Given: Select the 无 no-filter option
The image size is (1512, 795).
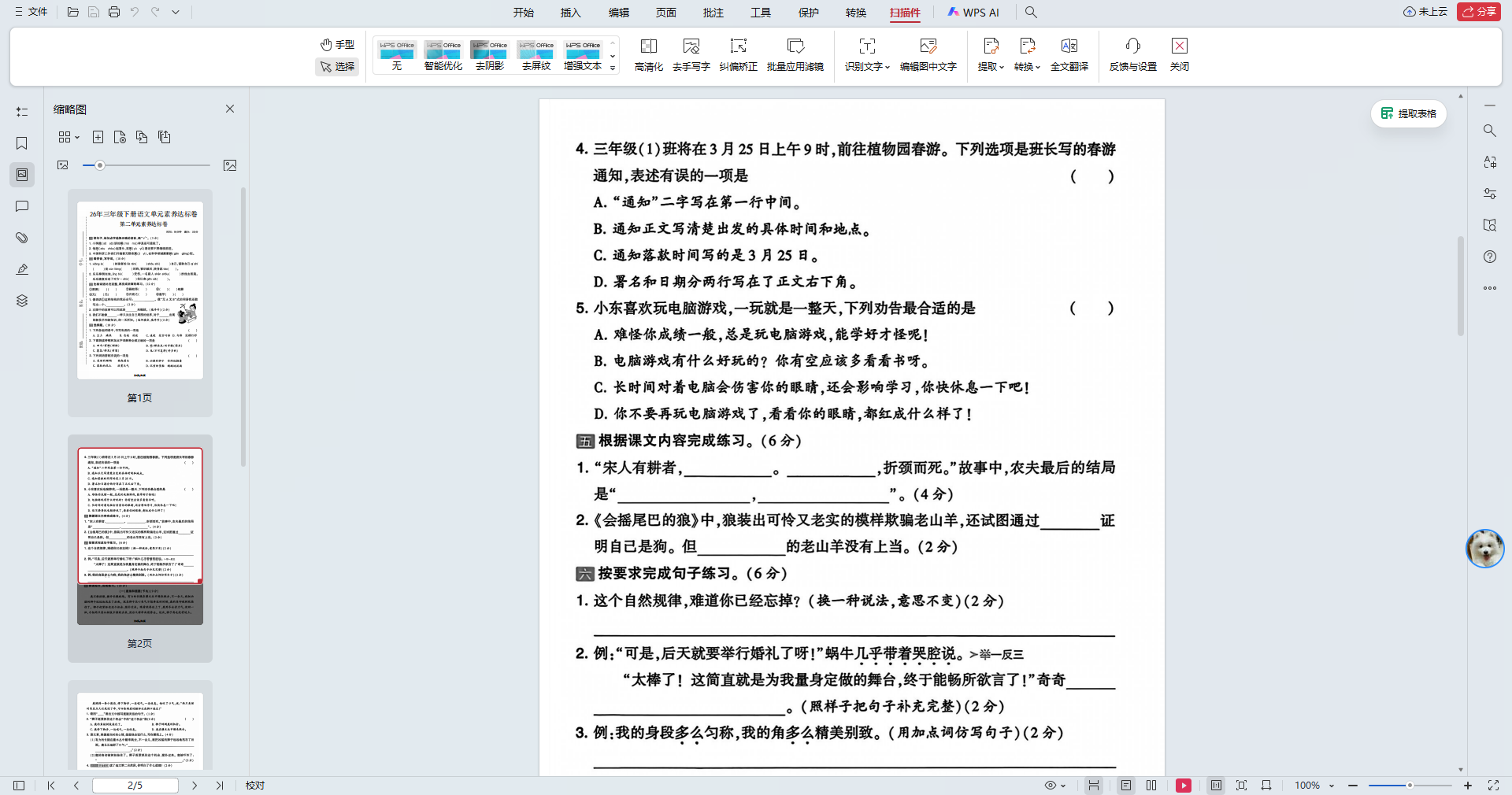Looking at the screenshot, I should (396, 54).
